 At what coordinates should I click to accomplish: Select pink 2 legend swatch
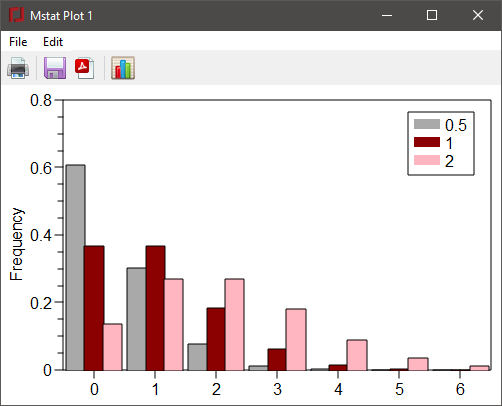point(427,160)
